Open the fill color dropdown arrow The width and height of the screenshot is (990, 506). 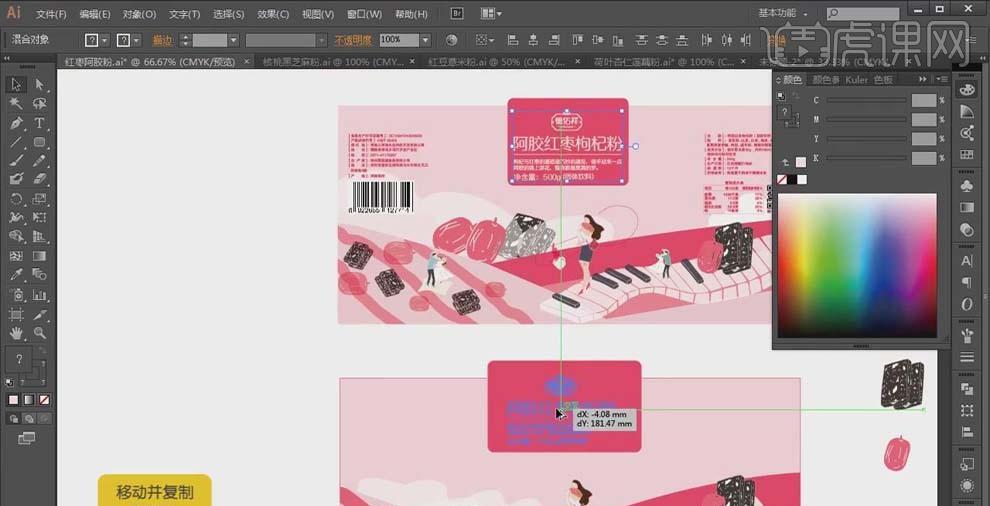click(x=104, y=40)
